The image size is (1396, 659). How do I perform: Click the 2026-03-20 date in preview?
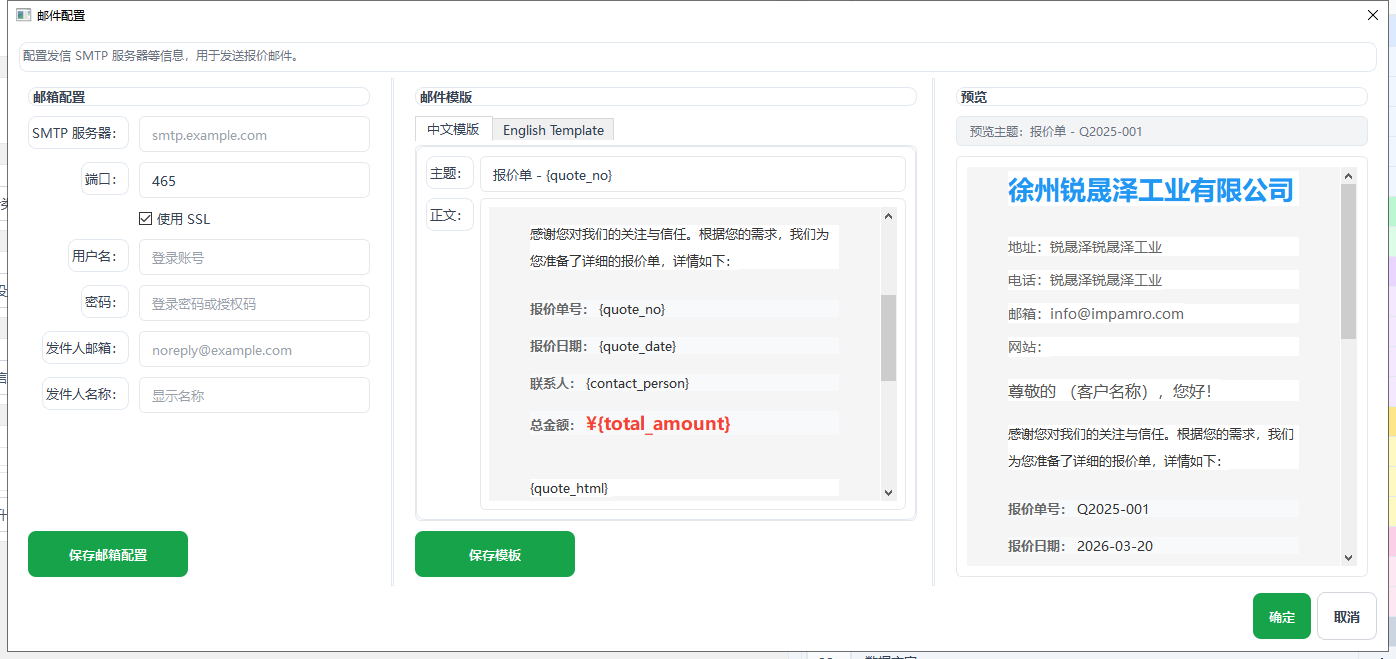1114,546
